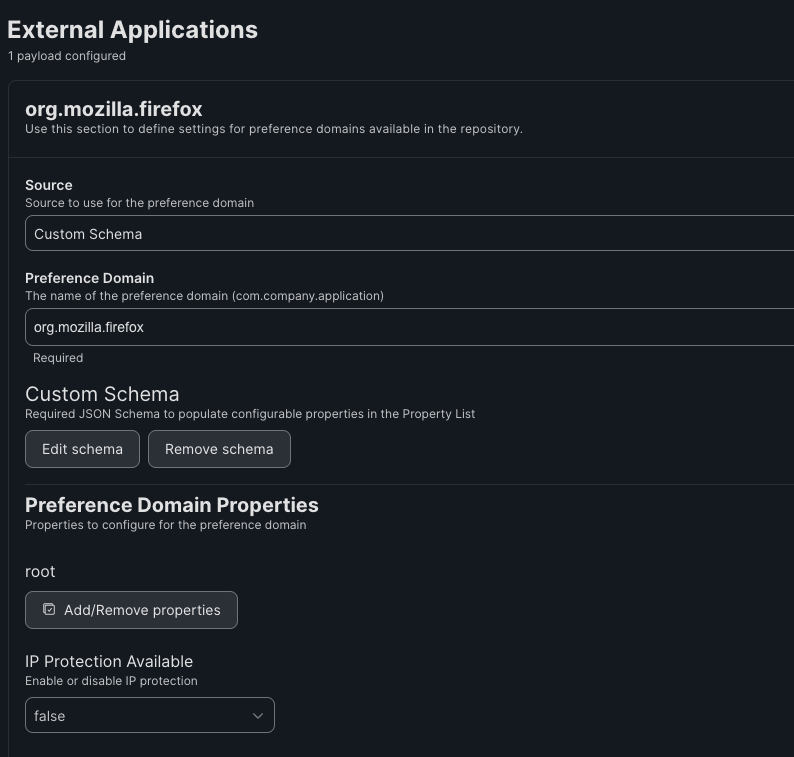Click the 'Enable or disable IP protection' description
Image resolution: width=794 pixels, height=757 pixels.
[x=111, y=681]
